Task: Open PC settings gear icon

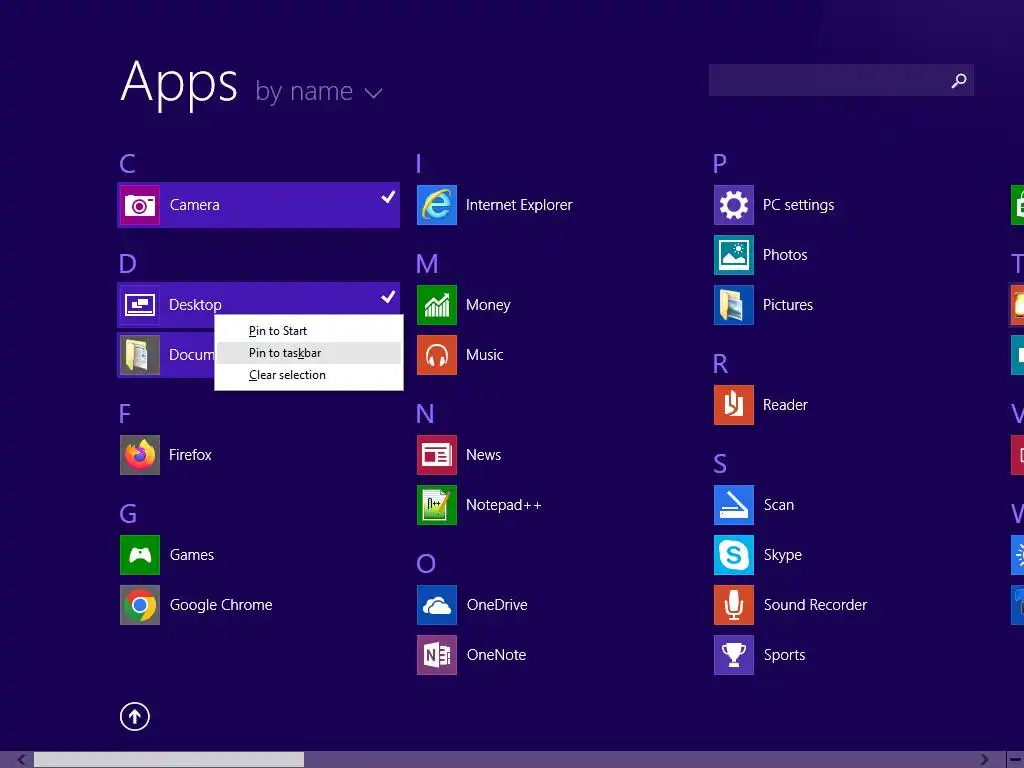Action: [x=734, y=205]
